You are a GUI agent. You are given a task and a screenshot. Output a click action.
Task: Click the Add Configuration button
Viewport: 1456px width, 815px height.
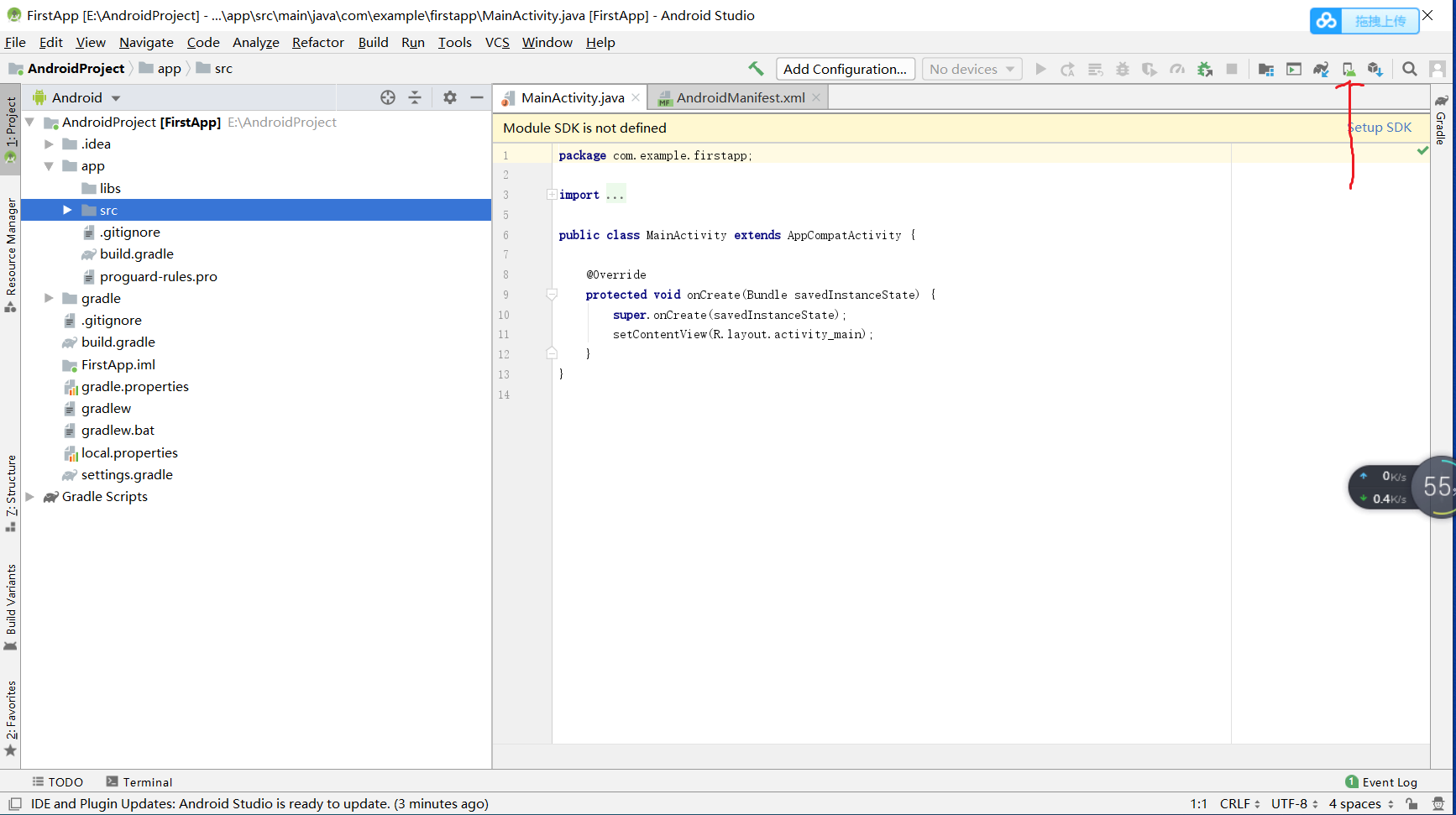[x=845, y=69]
